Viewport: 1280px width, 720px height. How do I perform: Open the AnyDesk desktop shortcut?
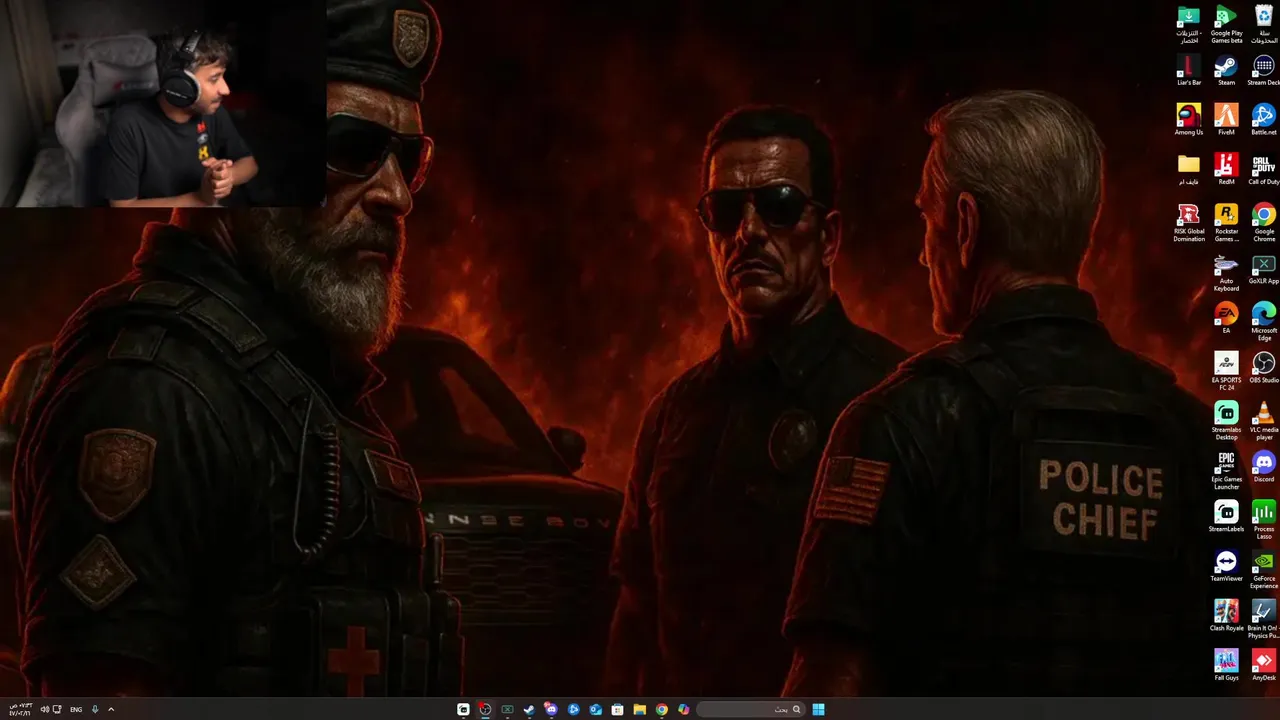[x=1264, y=664]
